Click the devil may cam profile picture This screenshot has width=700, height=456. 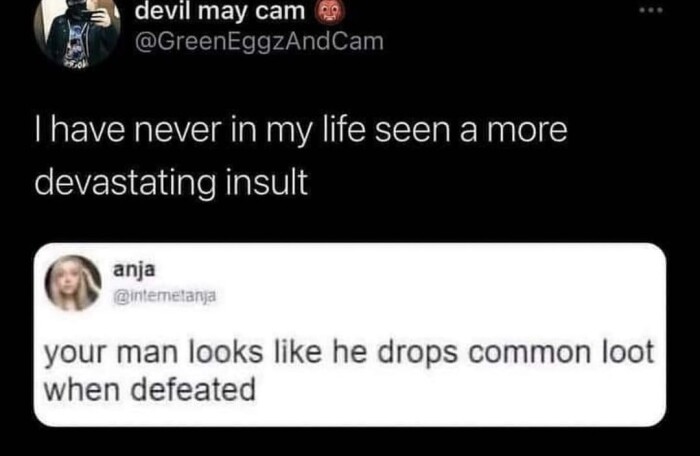77,28
